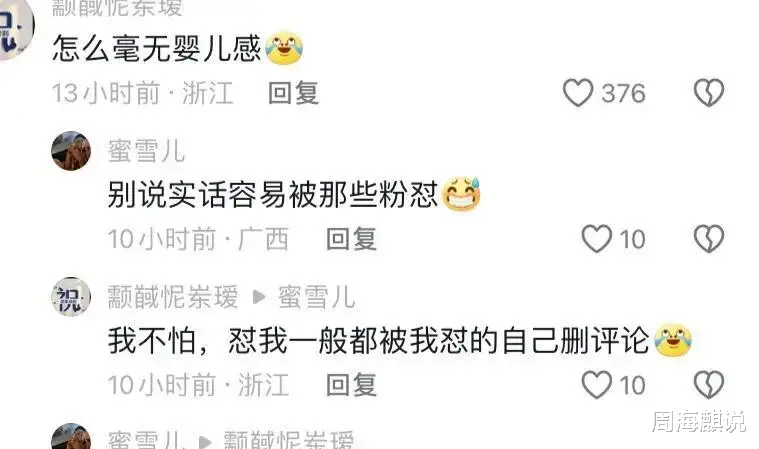Dislike the 怎么毫无婴儿感 comment
759x449 pixels.
click(x=709, y=92)
